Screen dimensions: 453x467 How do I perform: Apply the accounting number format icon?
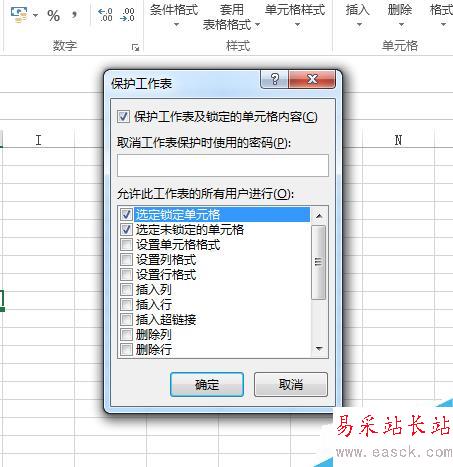(x=19, y=15)
